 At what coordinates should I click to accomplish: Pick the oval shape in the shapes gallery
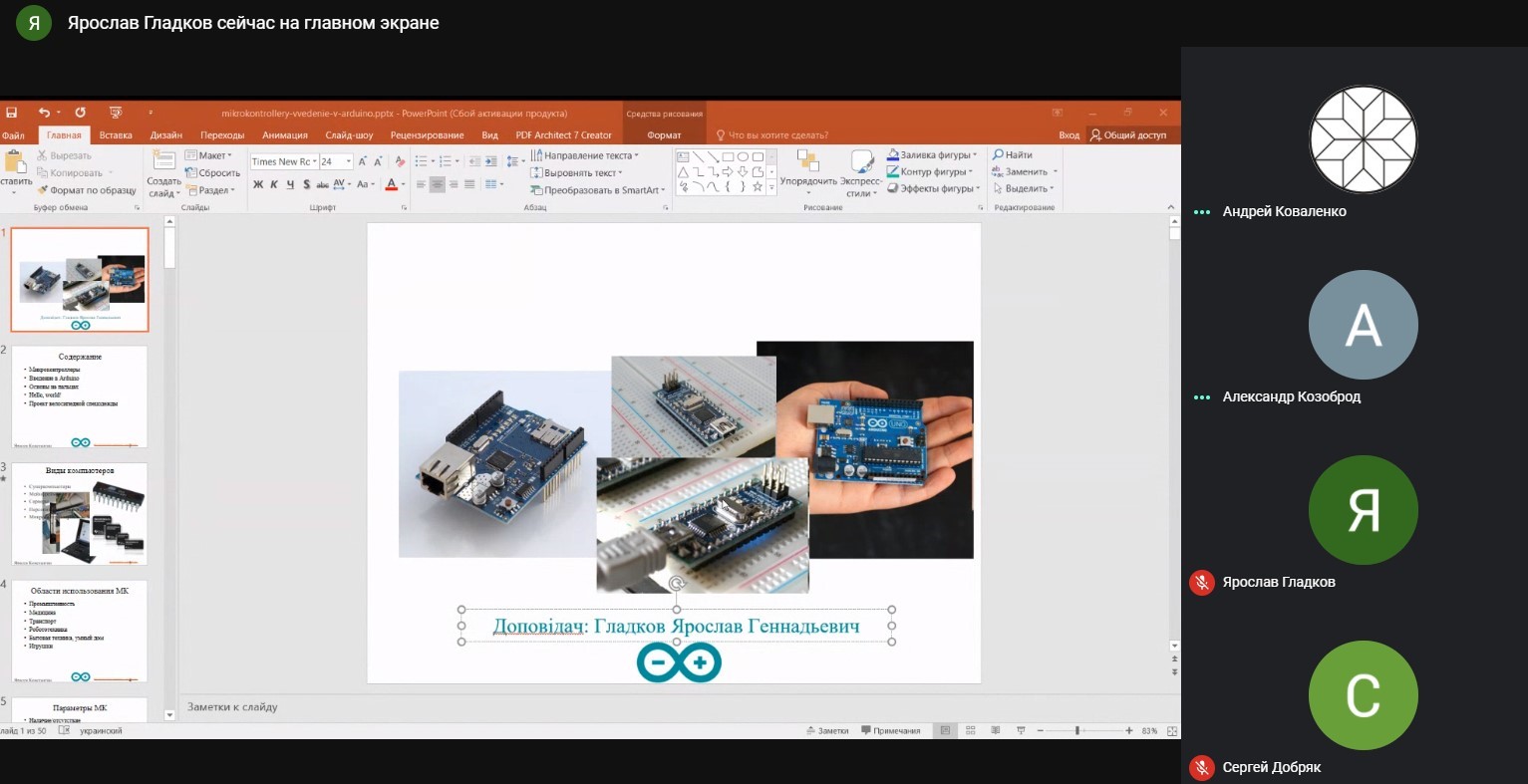coord(744,156)
